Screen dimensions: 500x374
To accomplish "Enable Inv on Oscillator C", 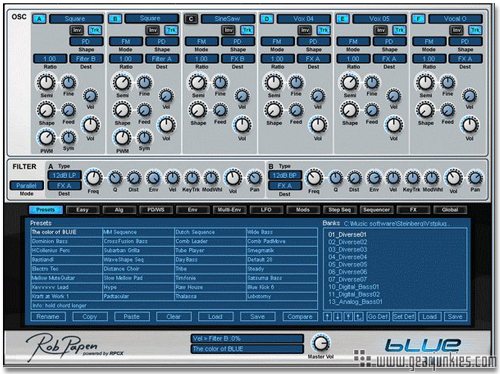I will click(x=228, y=30).
